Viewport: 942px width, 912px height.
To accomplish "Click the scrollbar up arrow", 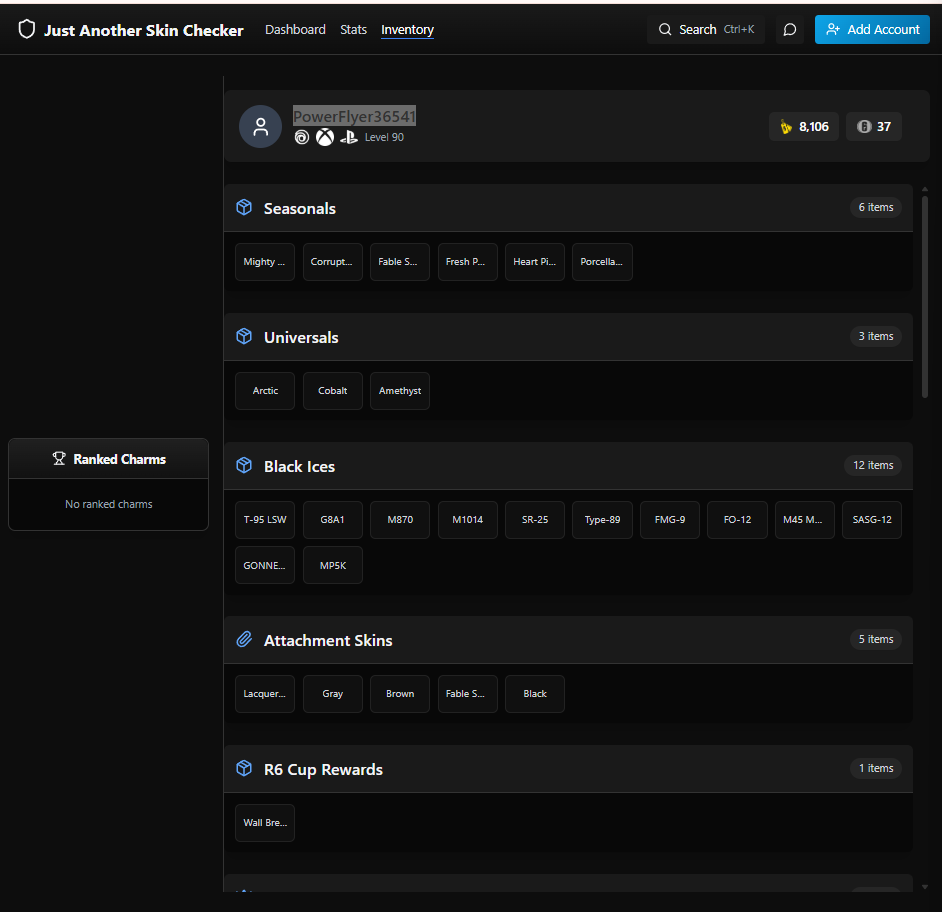I will coord(925,189).
